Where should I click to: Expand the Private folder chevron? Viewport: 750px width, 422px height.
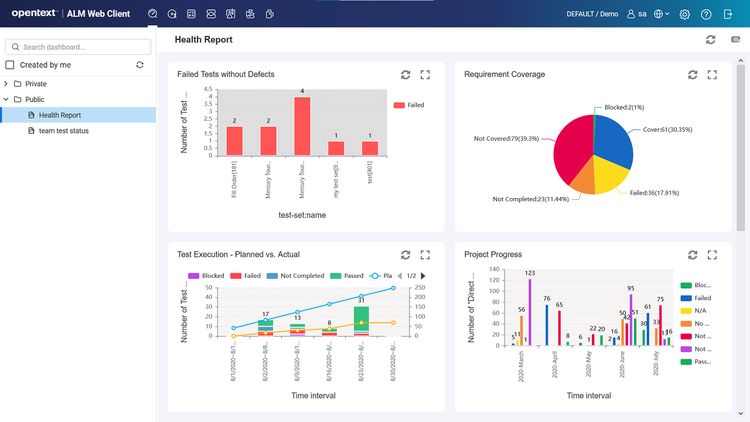[x=6, y=84]
